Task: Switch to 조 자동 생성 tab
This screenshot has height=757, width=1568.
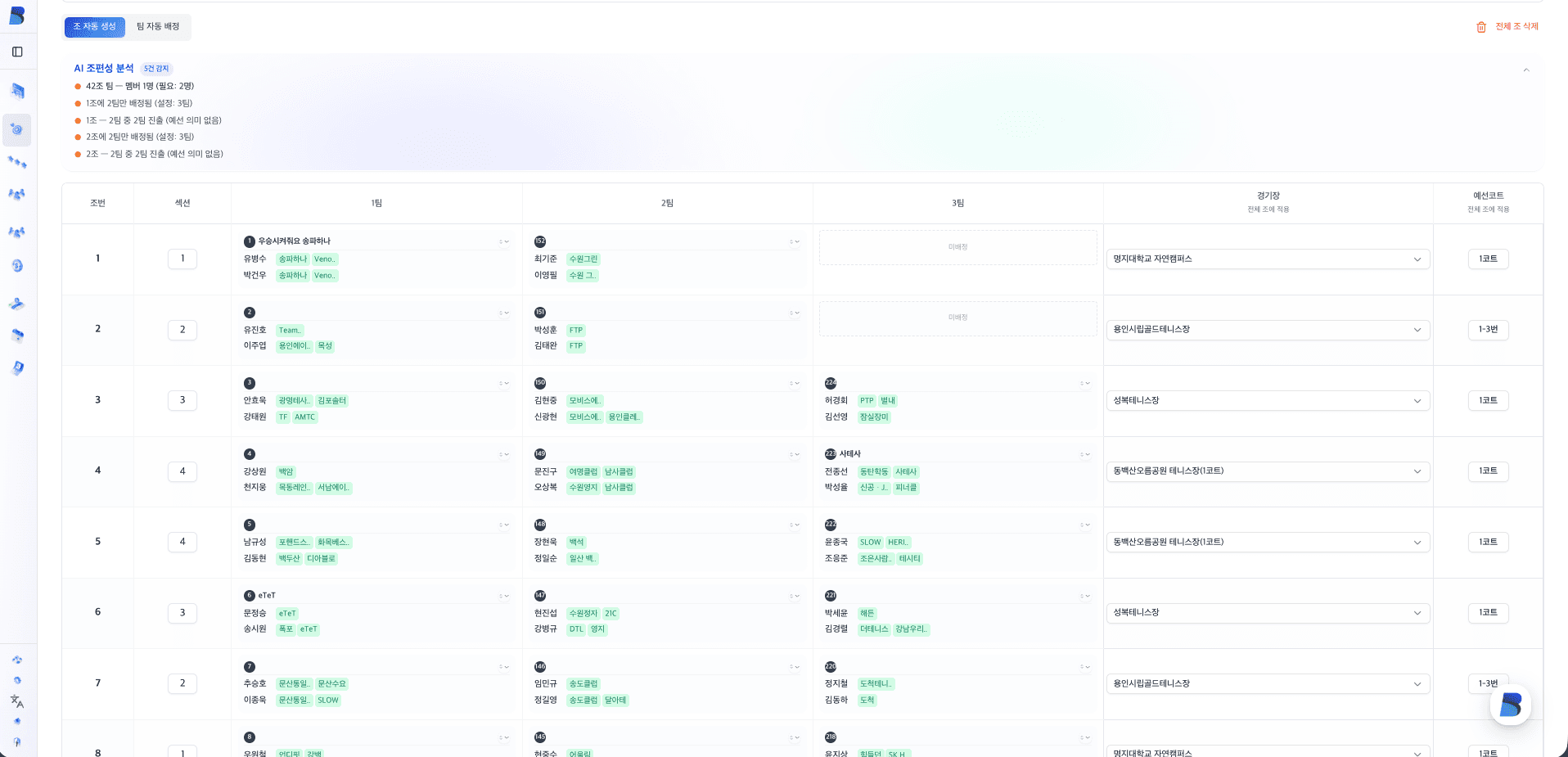Action: [95, 27]
